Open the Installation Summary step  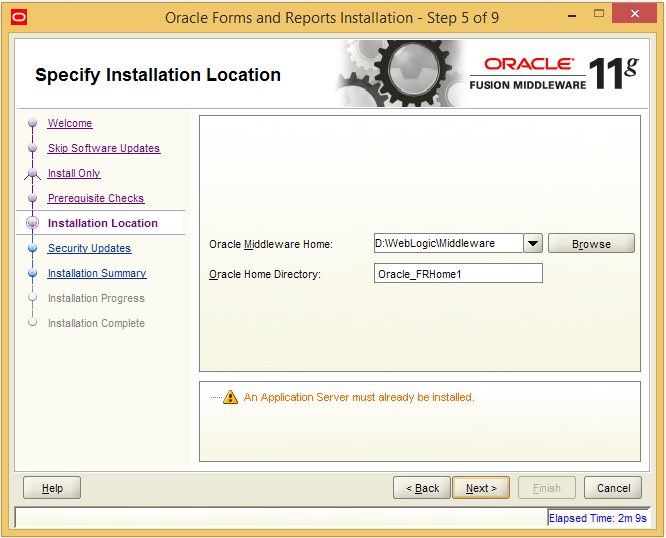tap(97, 273)
